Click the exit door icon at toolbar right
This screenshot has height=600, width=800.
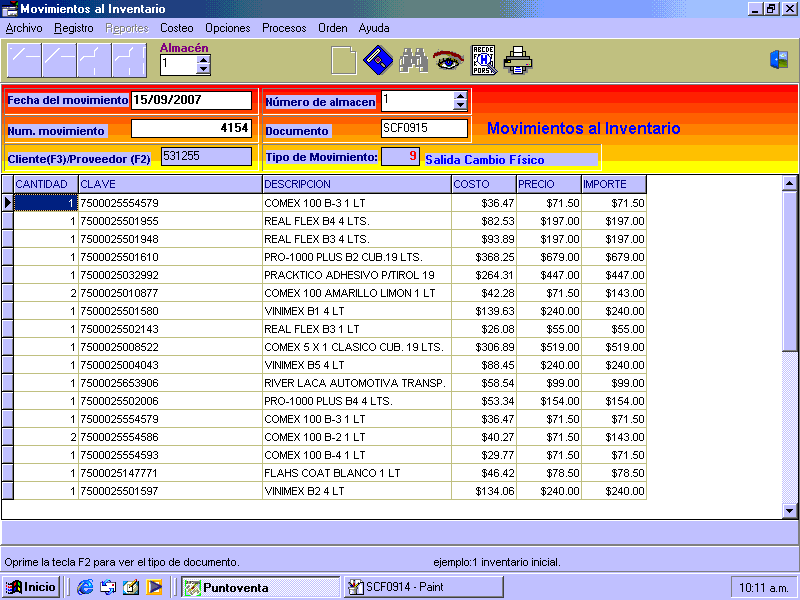click(x=779, y=60)
